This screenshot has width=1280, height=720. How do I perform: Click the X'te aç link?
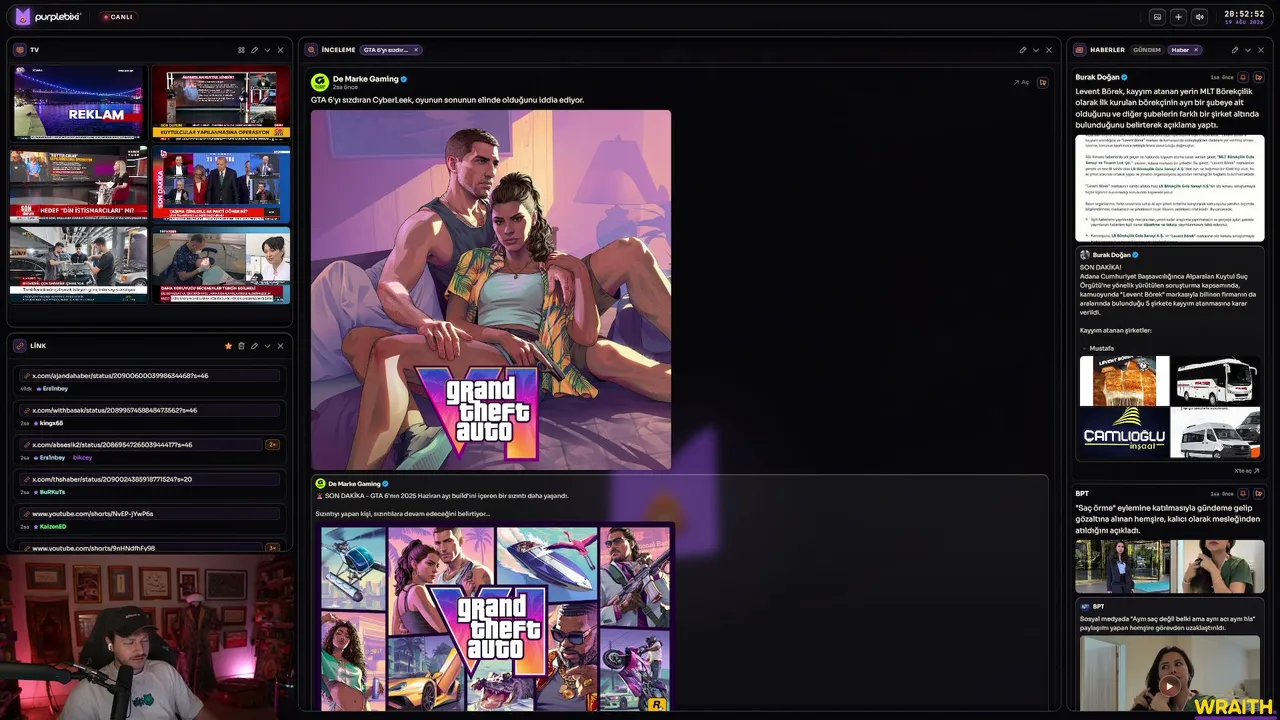pyautogui.click(x=1246, y=470)
